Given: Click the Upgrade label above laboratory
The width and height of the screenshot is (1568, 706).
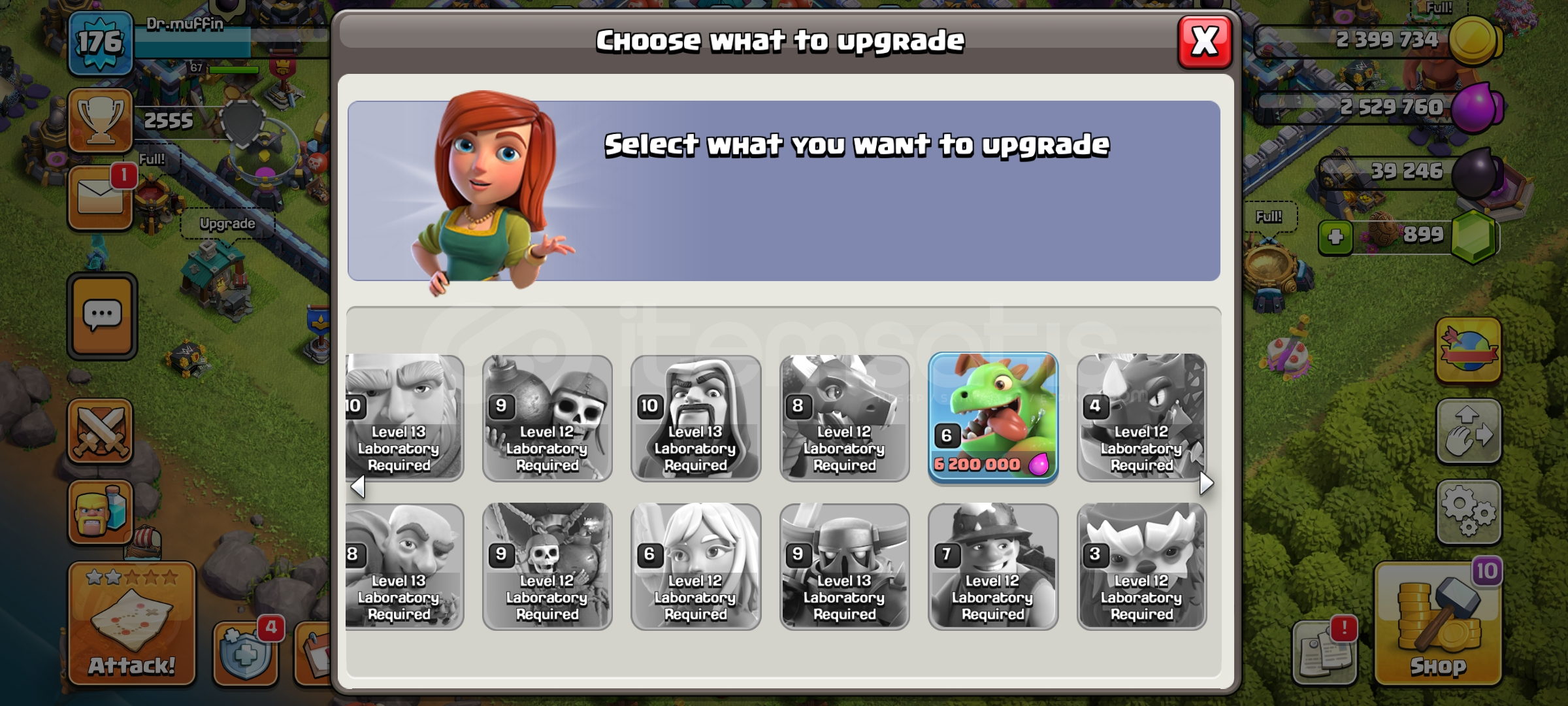Looking at the screenshot, I should (227, 224).
